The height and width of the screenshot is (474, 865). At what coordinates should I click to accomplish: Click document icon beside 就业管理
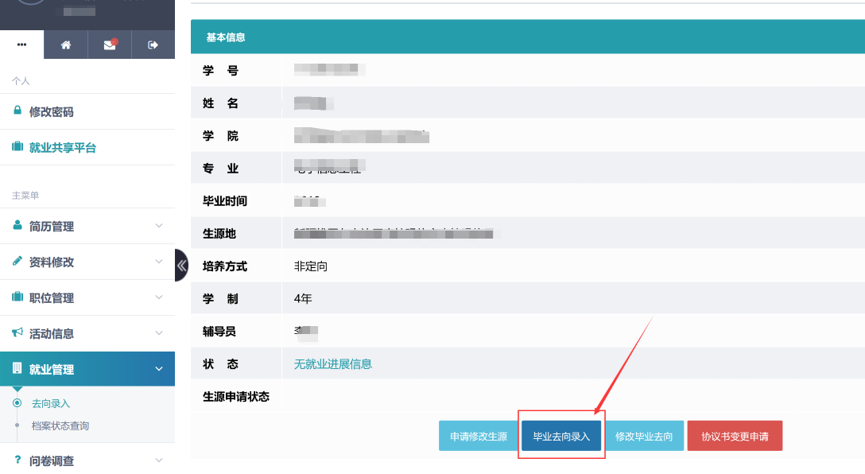coord(18,368)
